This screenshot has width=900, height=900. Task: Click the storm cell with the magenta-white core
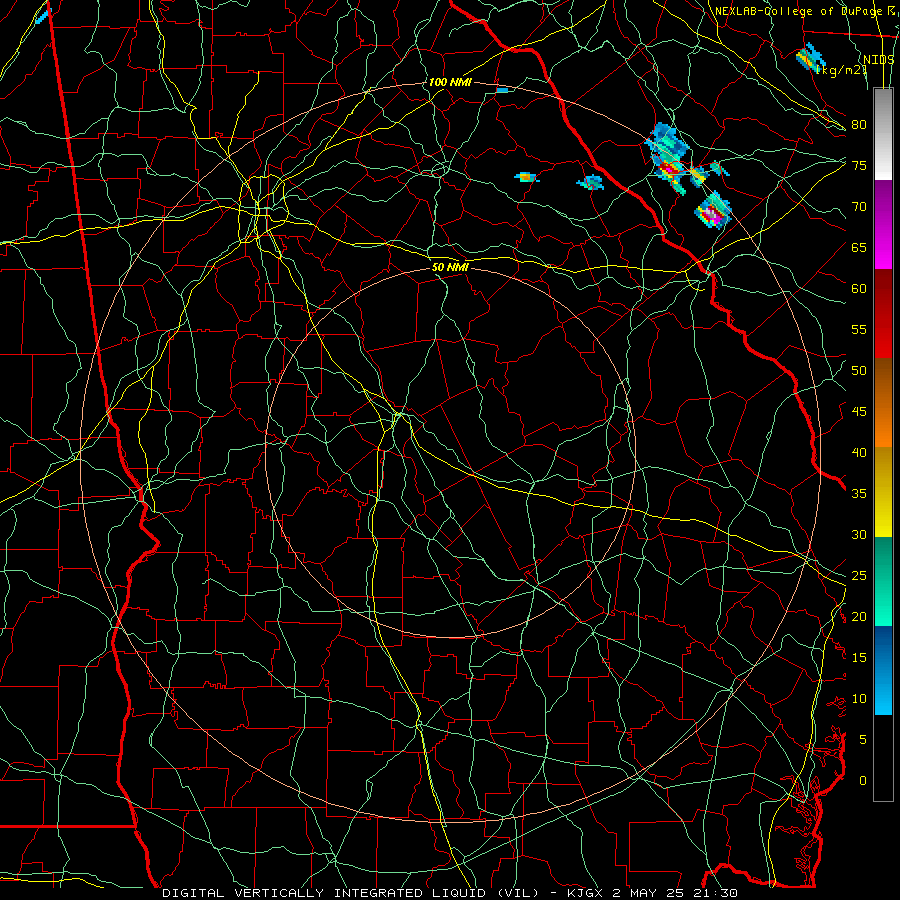pyautogui.click(x=713, y=213)
